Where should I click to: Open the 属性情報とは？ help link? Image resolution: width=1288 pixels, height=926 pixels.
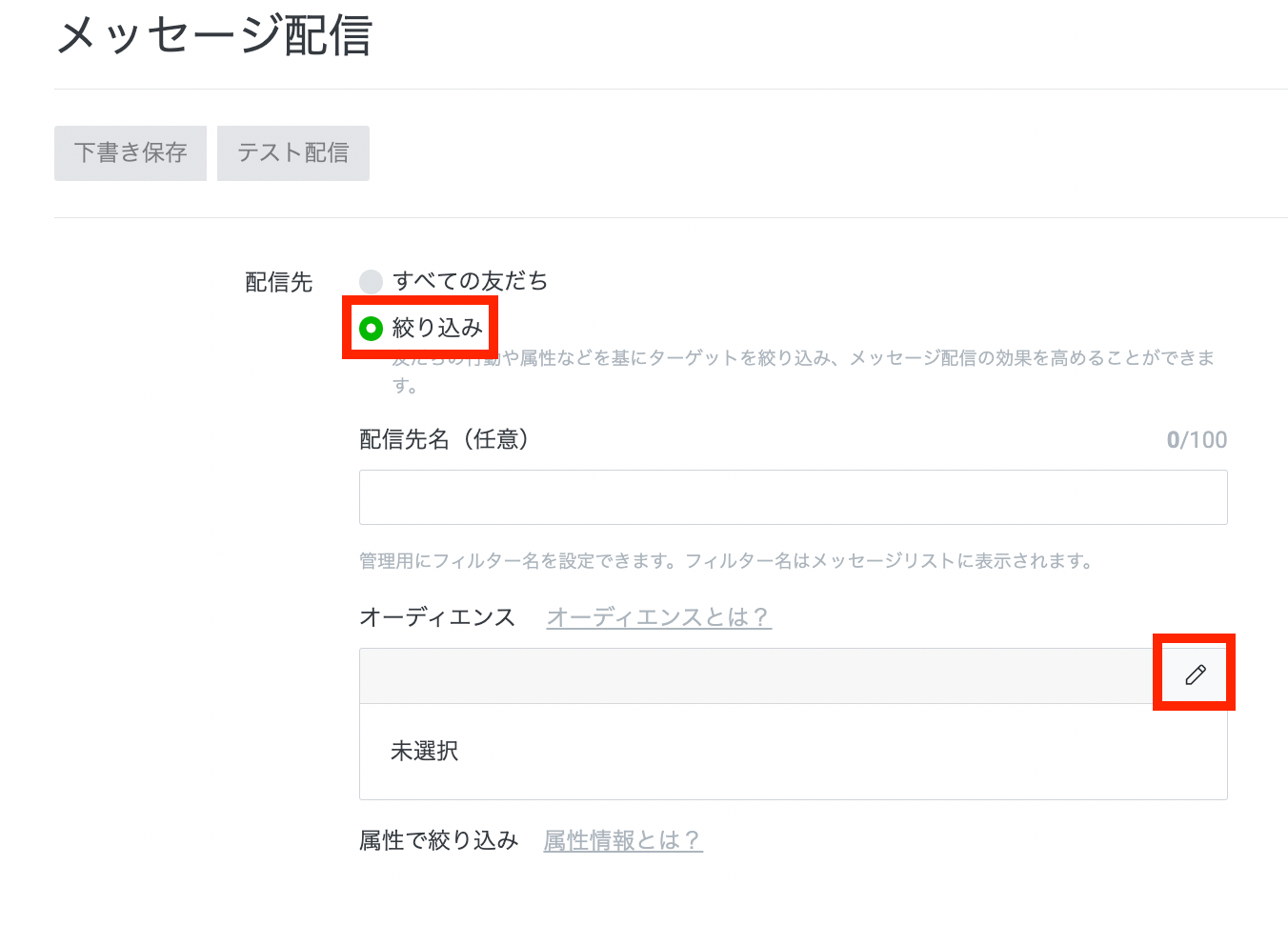(622, 840)
